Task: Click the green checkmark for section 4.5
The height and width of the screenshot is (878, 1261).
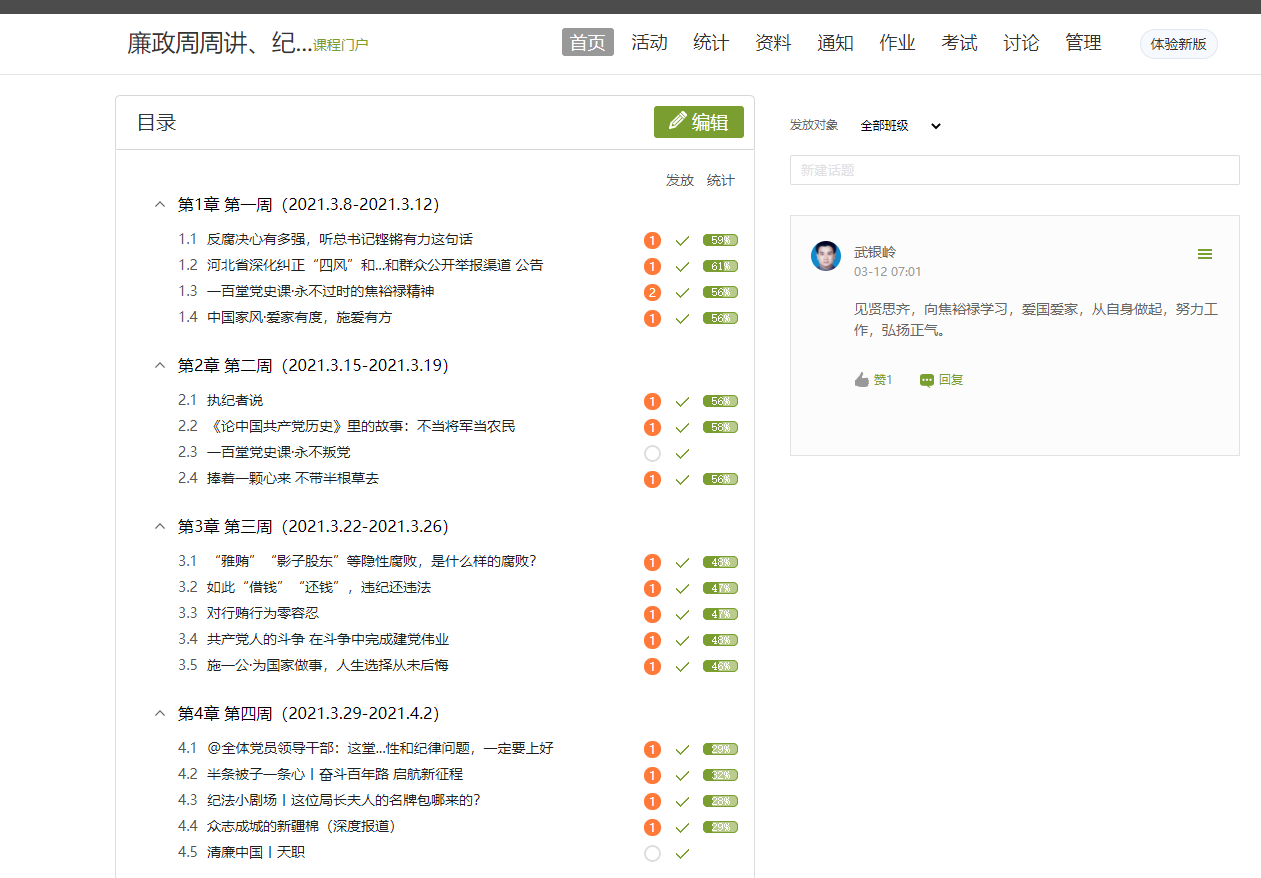Action: coord(682,854)
